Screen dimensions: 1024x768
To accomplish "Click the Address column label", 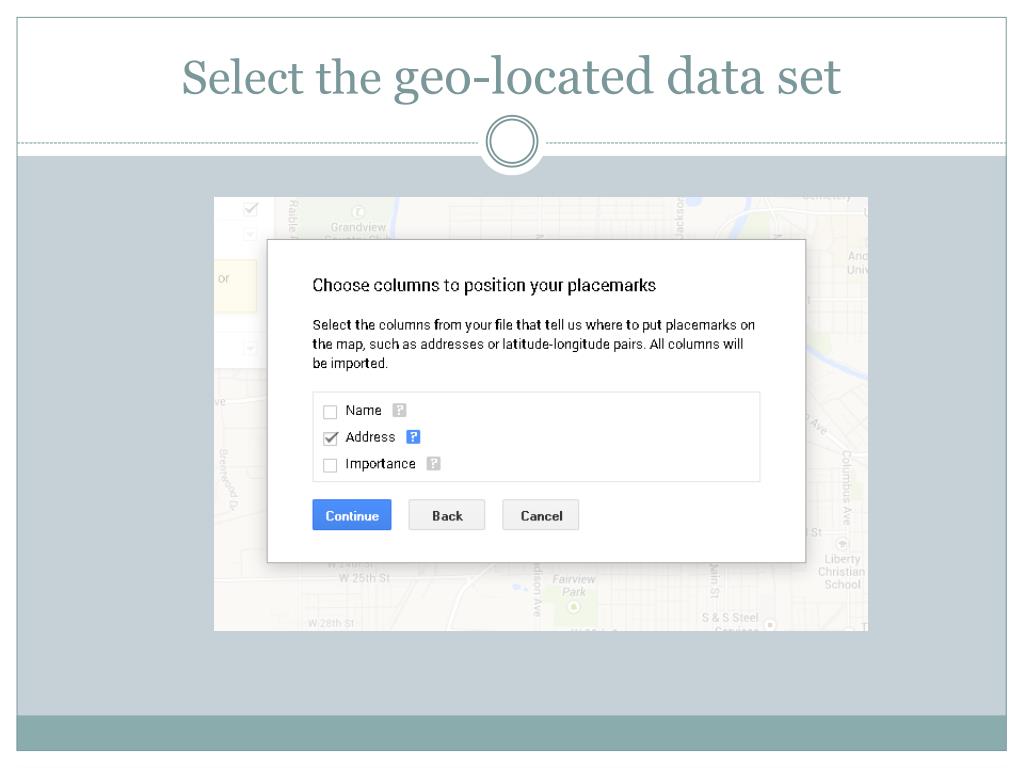I will tap(370, 437).
